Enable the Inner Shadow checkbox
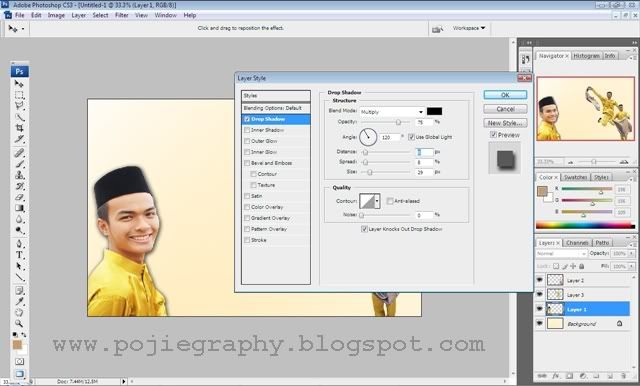 pos(247,130)
